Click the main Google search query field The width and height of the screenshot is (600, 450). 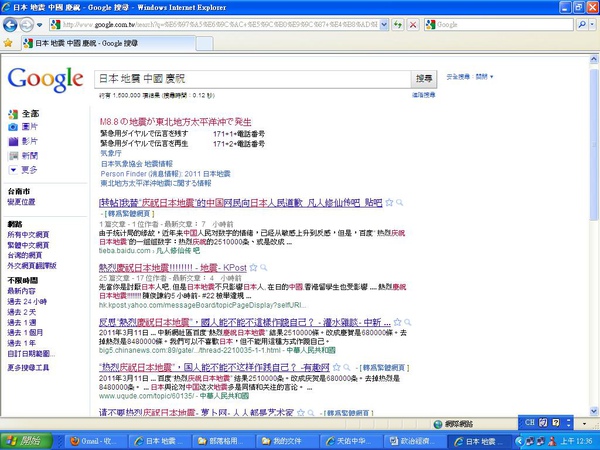click(x=253, y=79)
